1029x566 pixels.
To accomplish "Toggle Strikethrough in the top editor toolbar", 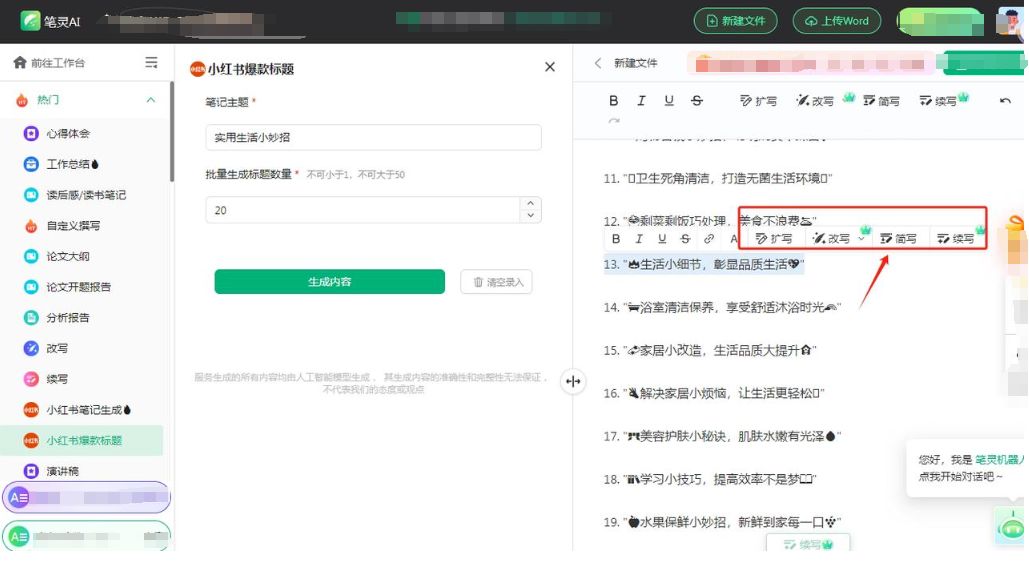I will click(x=697, y=100).
